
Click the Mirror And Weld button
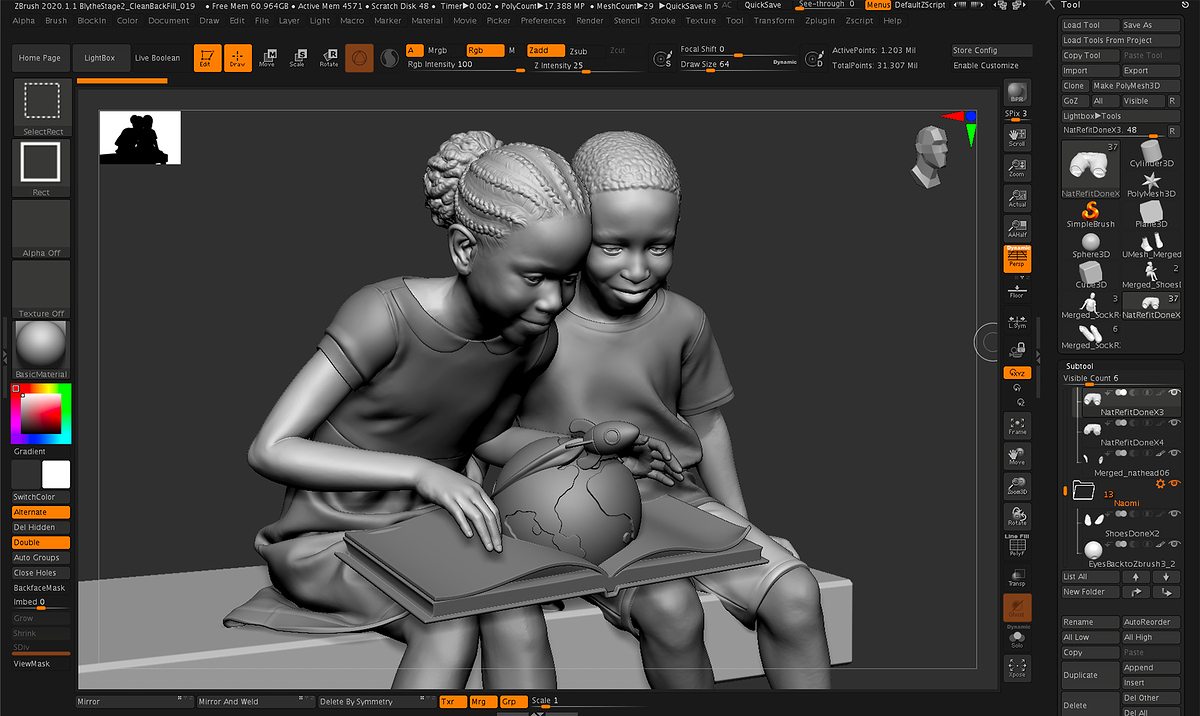[x=254, y=702]
